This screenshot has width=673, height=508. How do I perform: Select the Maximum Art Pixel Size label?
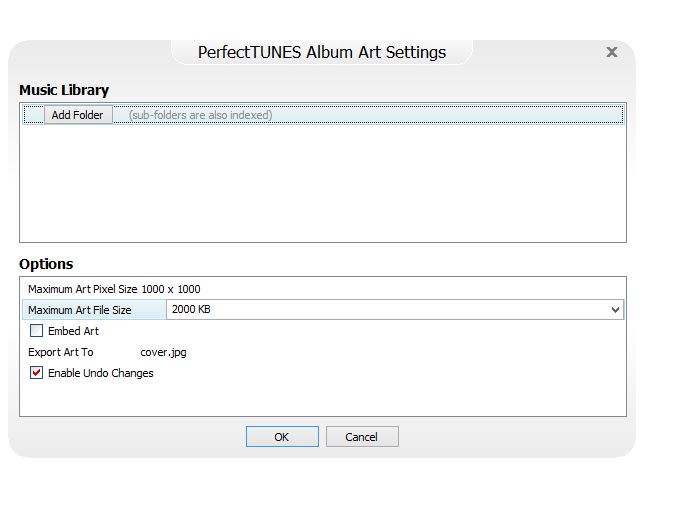(x=114, y=289)
